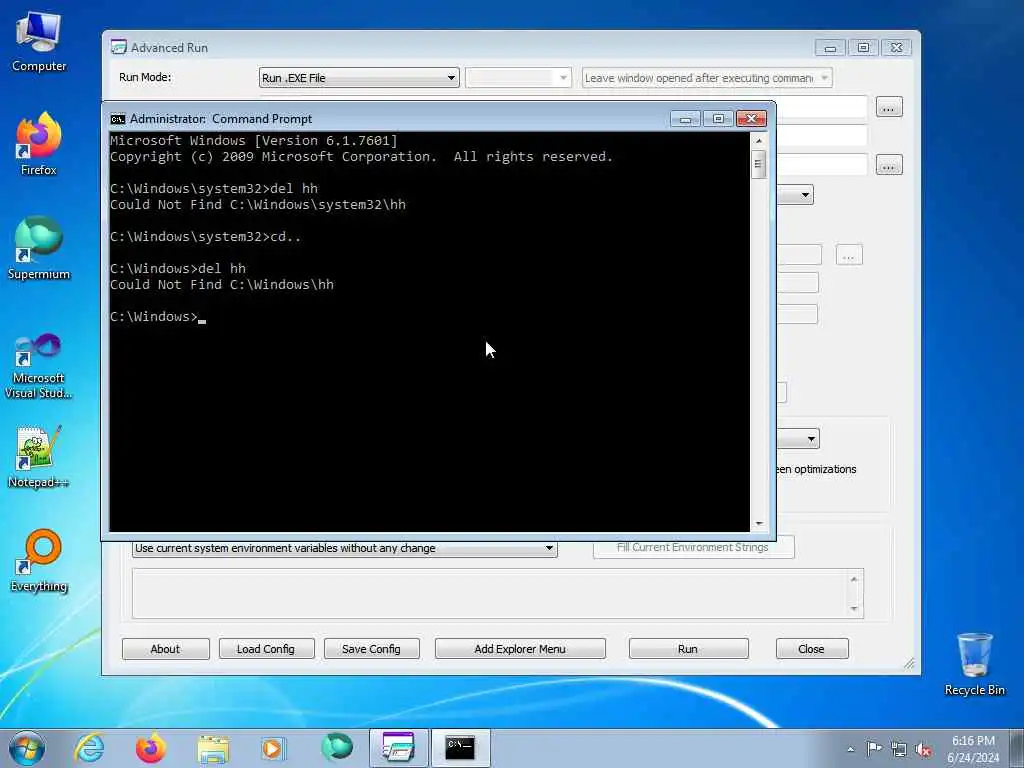Image resolution: width=1024 pixels, height=768 pixels.
Task: Open the Recycle Bin
Action: coord(974,664)
